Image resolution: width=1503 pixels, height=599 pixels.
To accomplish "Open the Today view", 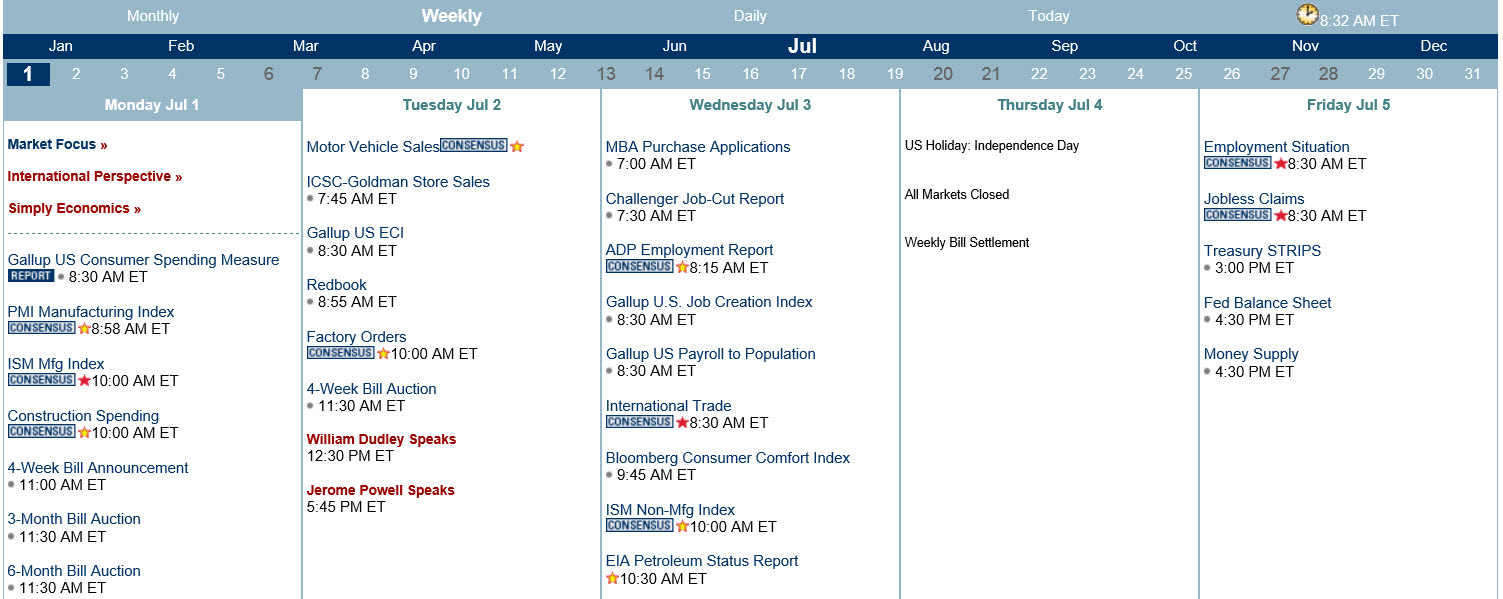I will [x=1049, y=16].
